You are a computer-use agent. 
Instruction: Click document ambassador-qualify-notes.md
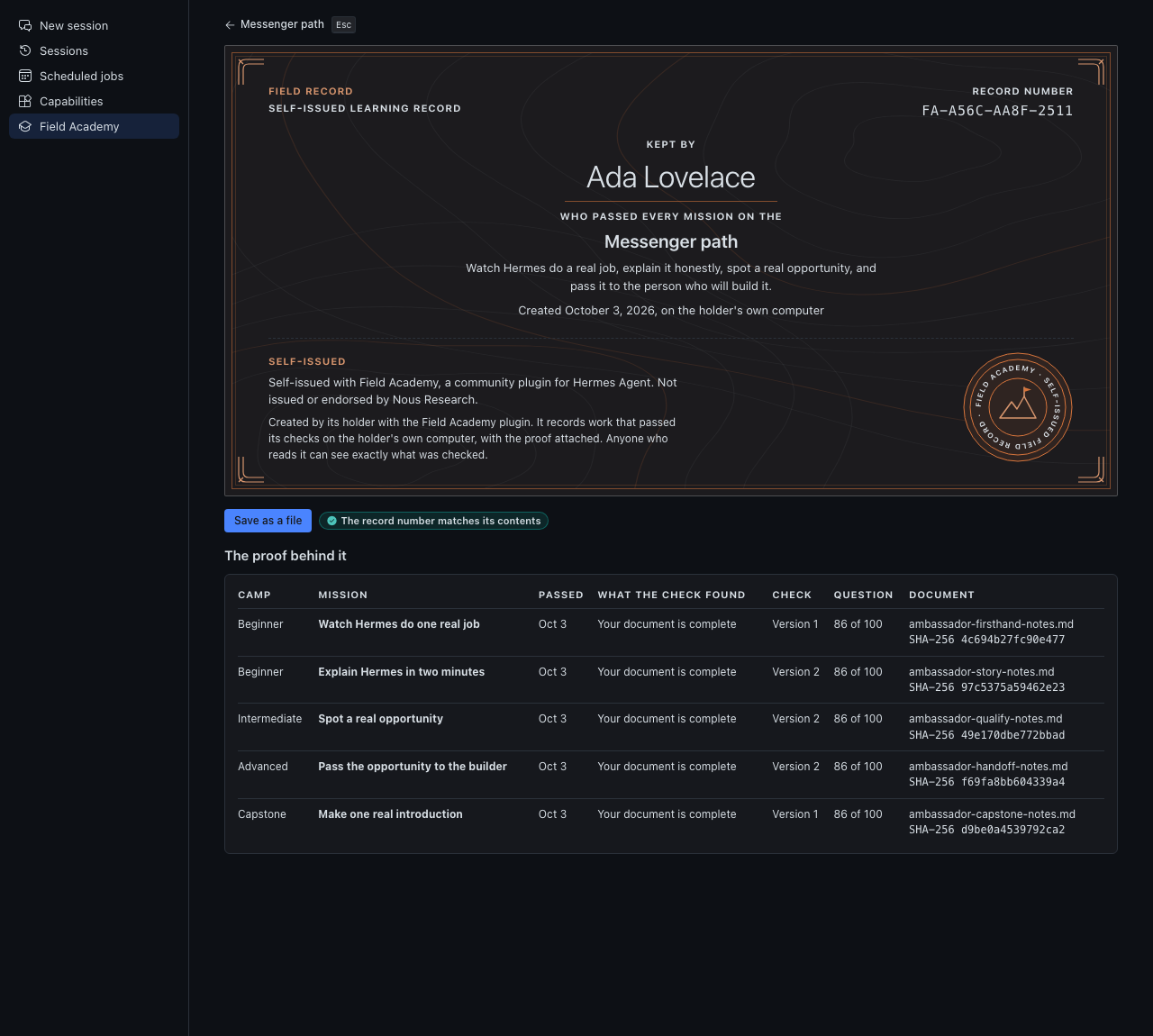pos(985,719)
